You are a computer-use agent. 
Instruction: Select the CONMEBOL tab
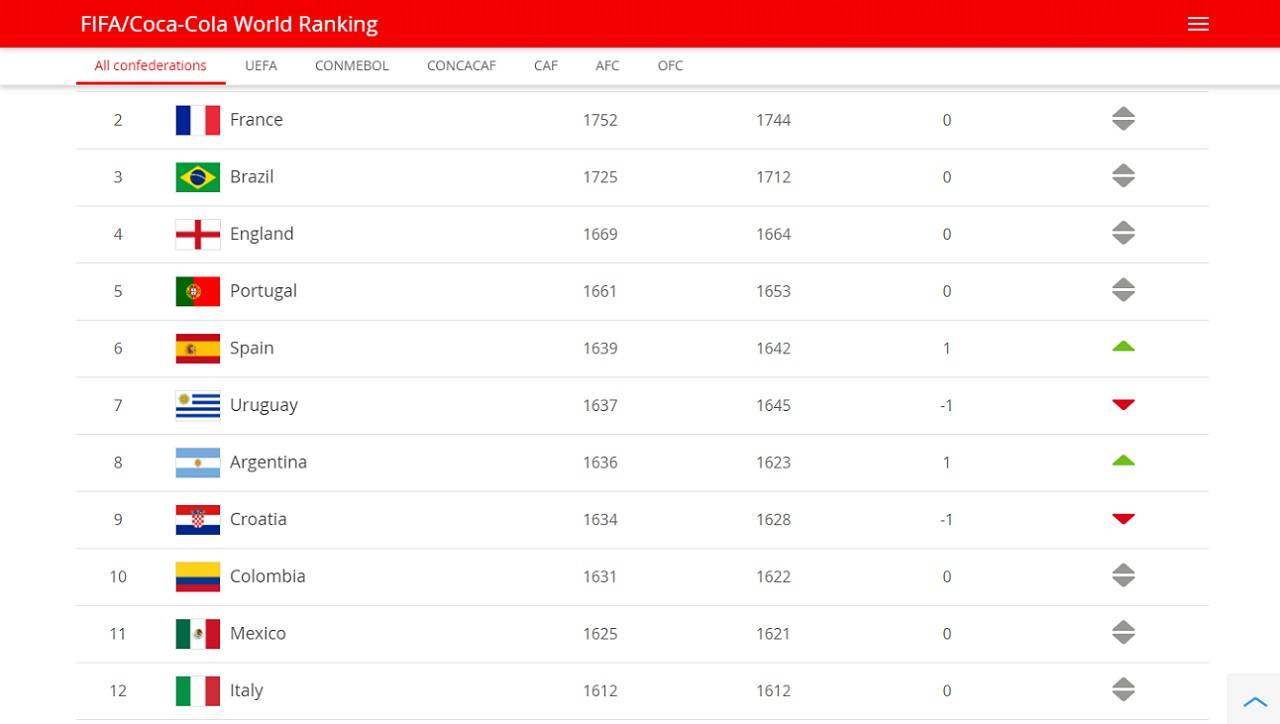tap(352, 66)
